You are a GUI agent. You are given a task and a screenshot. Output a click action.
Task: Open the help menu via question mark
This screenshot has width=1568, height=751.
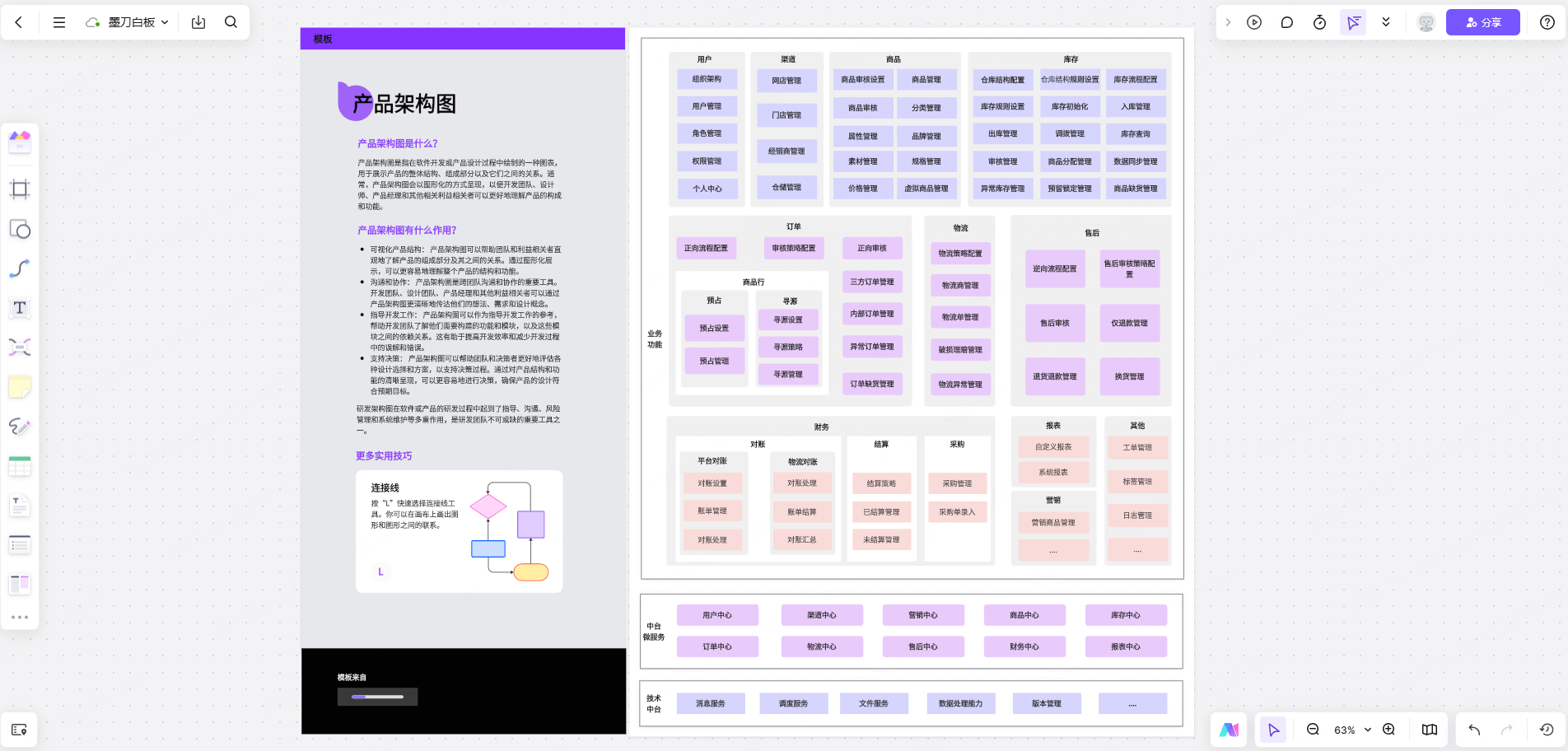point(1547,22)
